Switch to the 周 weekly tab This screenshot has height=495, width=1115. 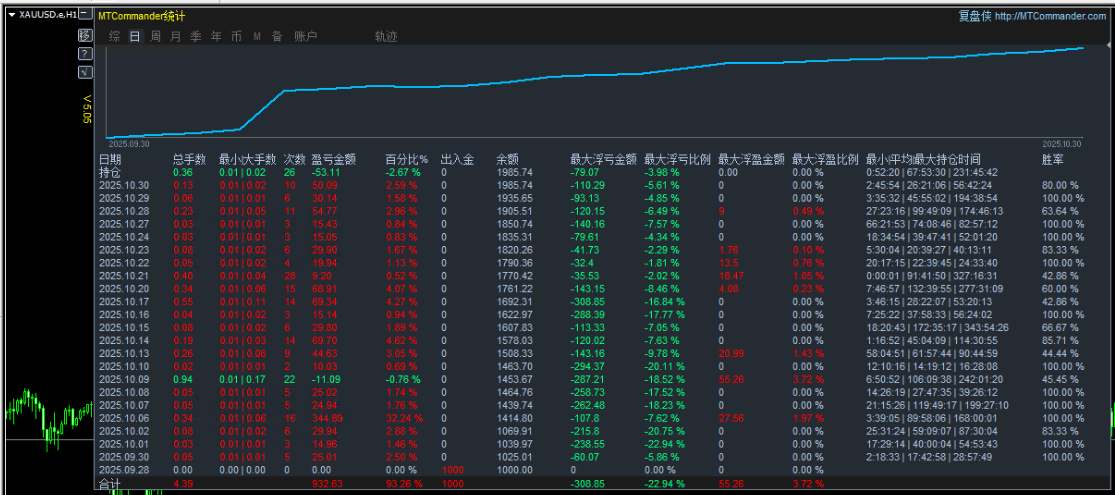click(x=155, y=37)
